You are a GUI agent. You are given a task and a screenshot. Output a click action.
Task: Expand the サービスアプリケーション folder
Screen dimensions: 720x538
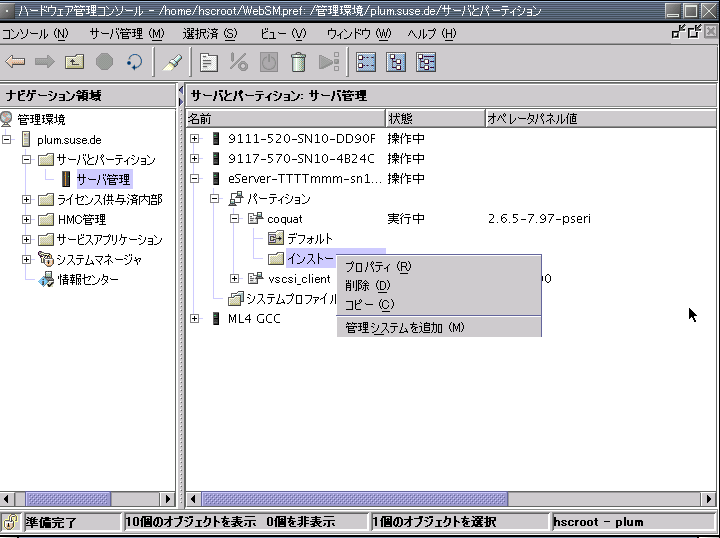click(27, 239)
